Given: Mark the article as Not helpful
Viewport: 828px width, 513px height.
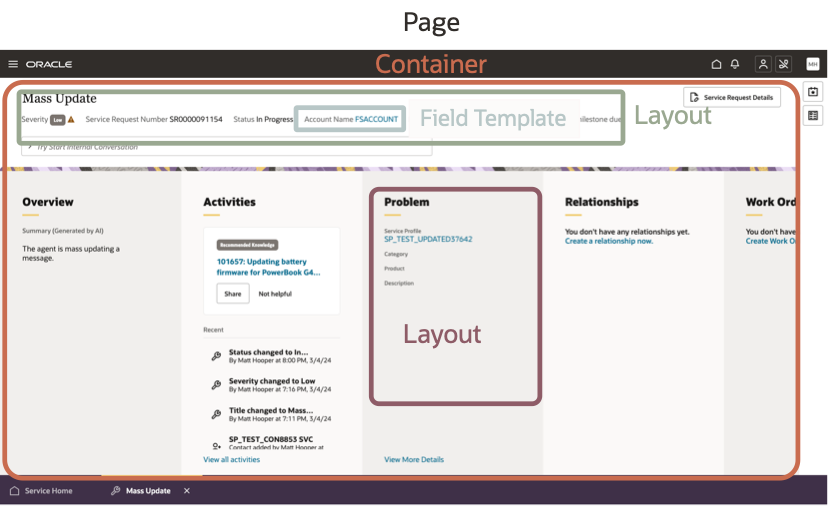Looking at the screenshot, I should pyautogui.click(x=275, y=294).
